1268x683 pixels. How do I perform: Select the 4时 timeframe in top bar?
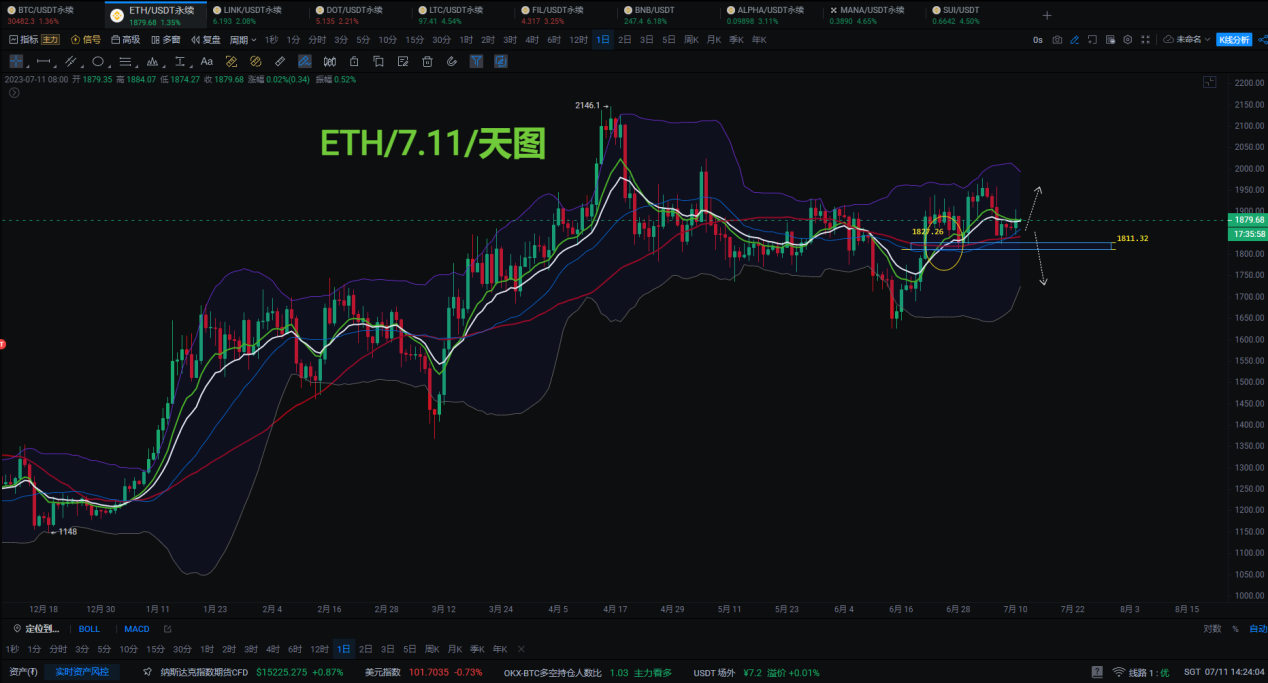pos(531,40)
